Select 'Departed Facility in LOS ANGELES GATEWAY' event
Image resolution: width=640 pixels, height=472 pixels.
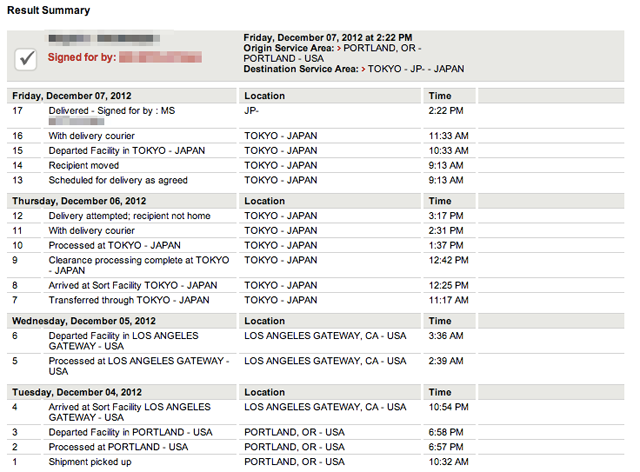(x=124, y=341)
